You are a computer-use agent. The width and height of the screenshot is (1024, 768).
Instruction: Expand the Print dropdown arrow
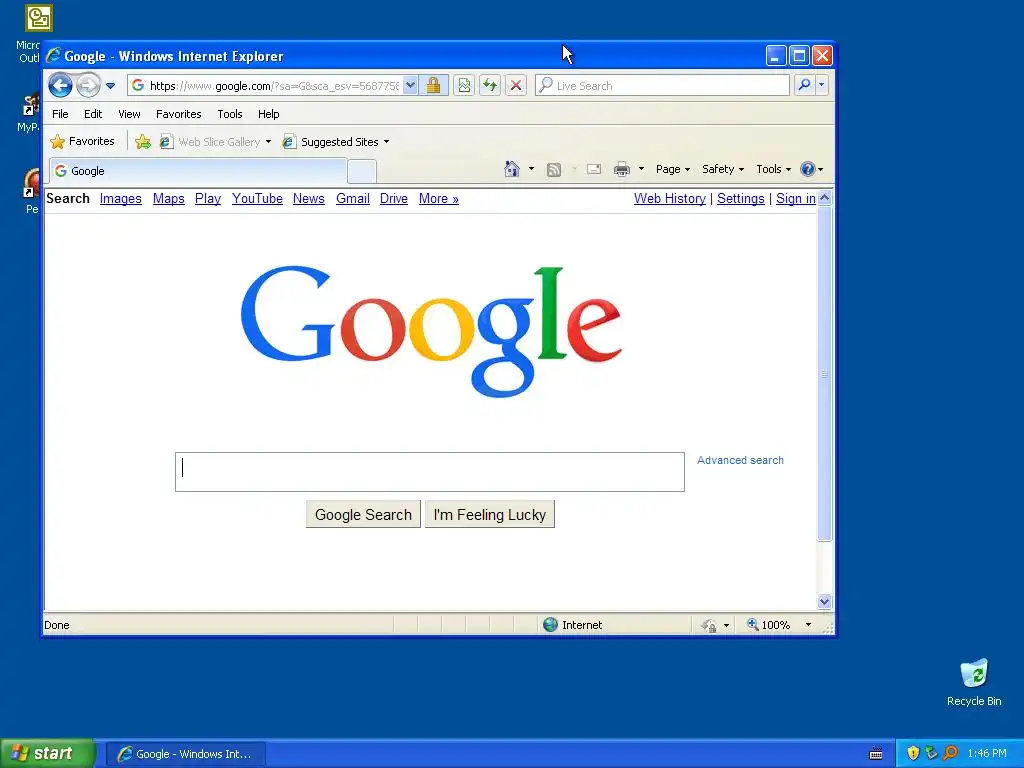coord(641,169)
